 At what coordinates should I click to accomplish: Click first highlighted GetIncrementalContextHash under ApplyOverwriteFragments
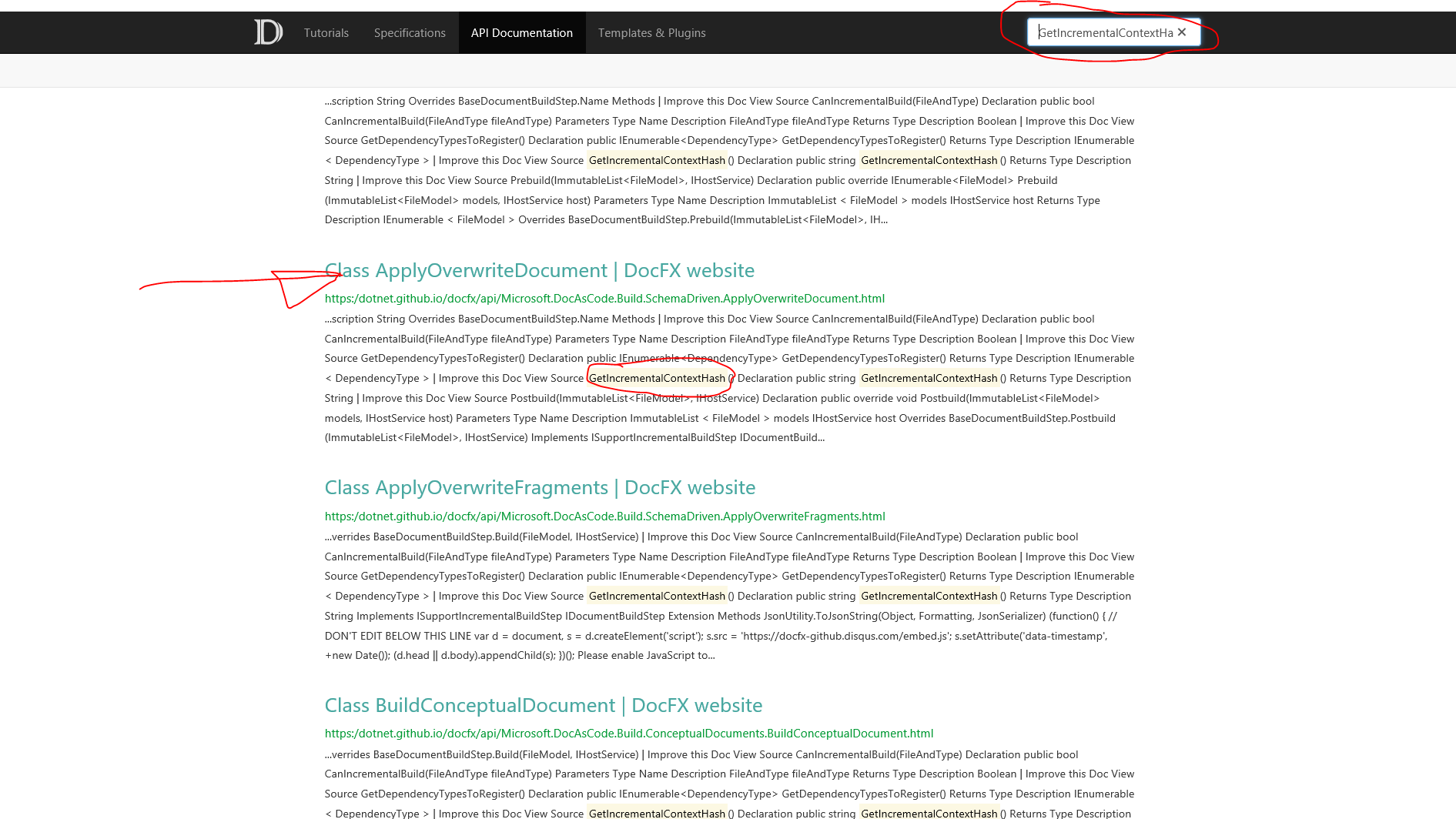click(x=657, y=596)
